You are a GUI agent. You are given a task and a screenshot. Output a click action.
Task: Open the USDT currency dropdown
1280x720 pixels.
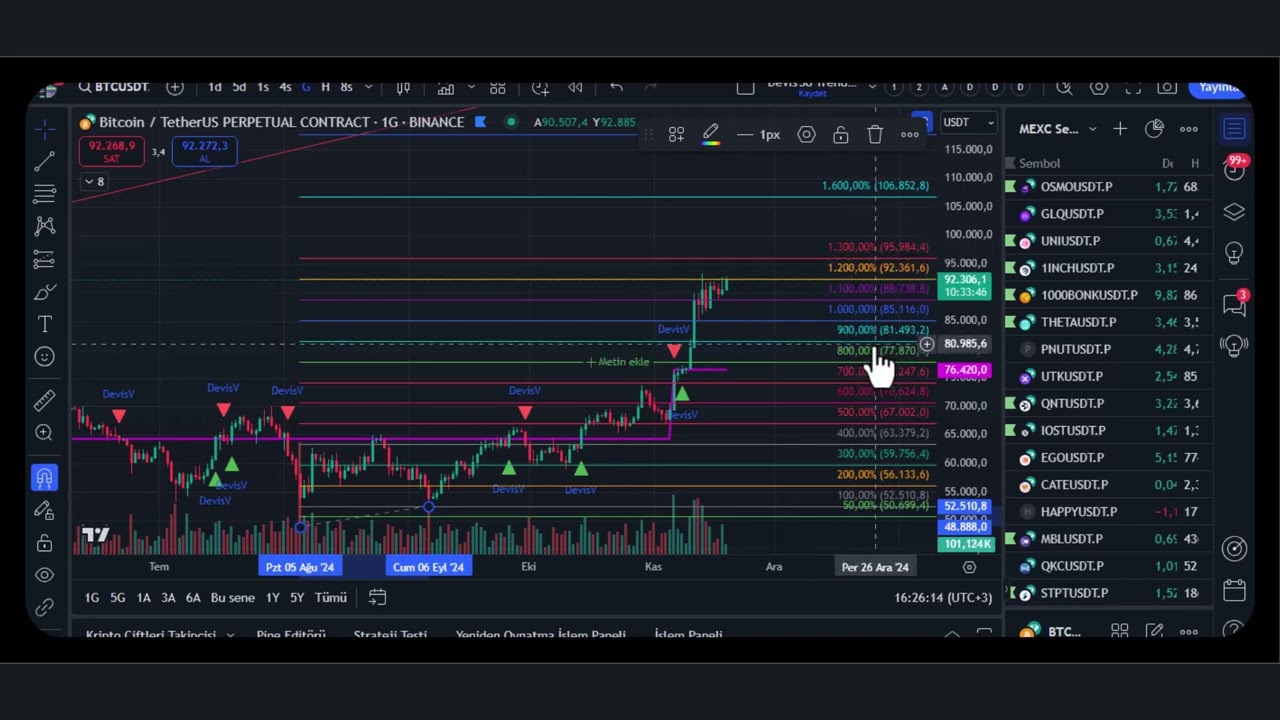969,122
